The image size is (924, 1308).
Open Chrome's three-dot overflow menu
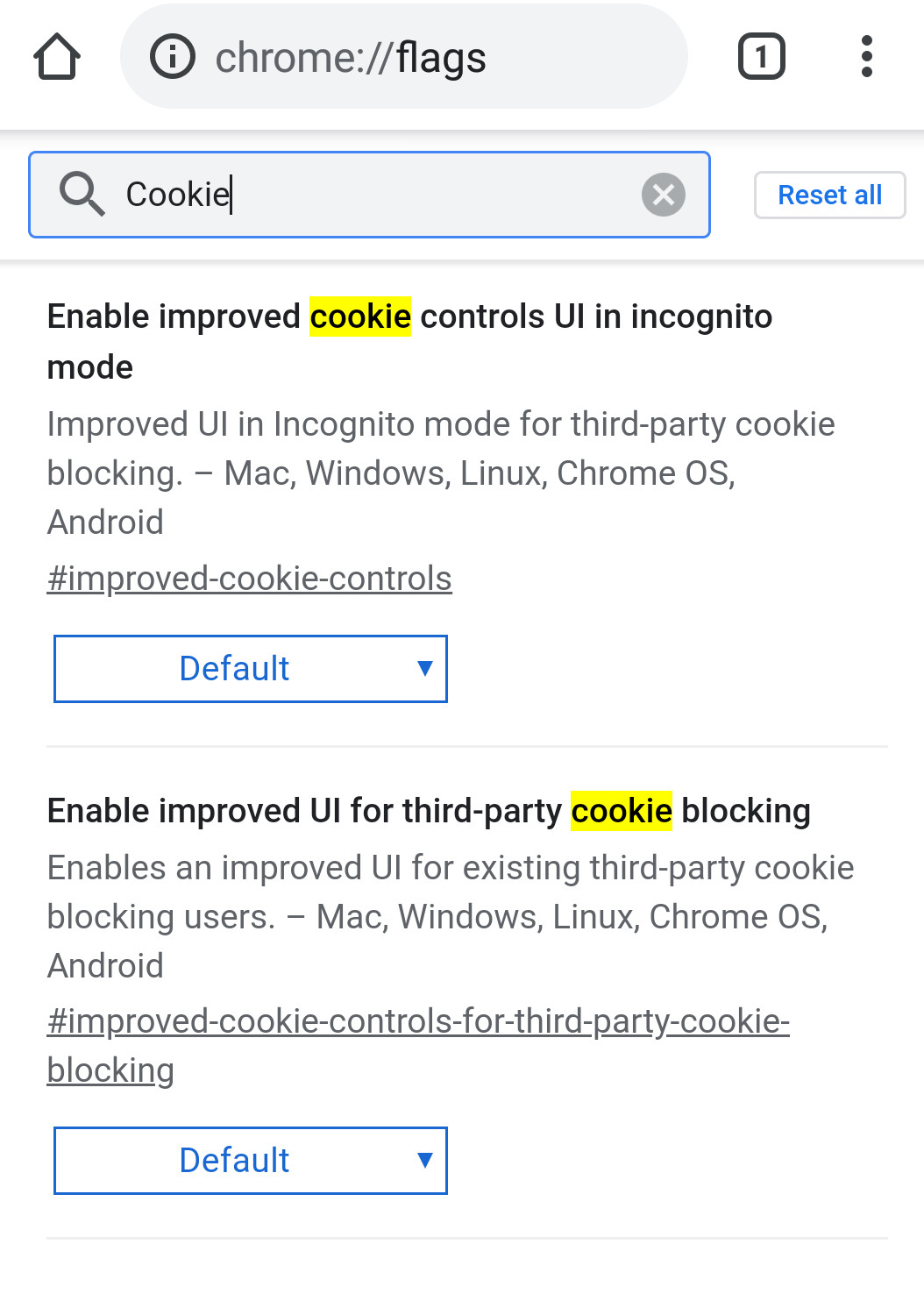(866, 57)
